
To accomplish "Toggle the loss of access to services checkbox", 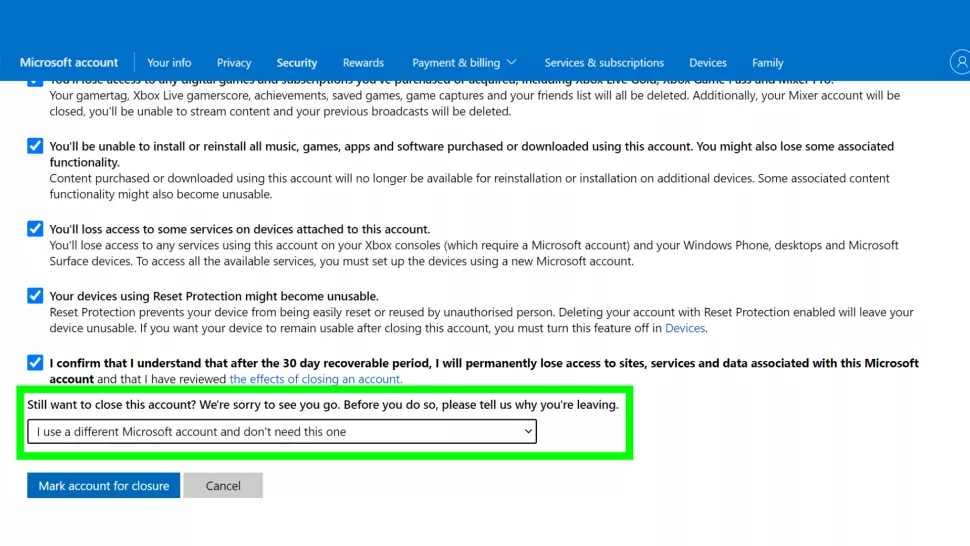I will tap(35, 229).
